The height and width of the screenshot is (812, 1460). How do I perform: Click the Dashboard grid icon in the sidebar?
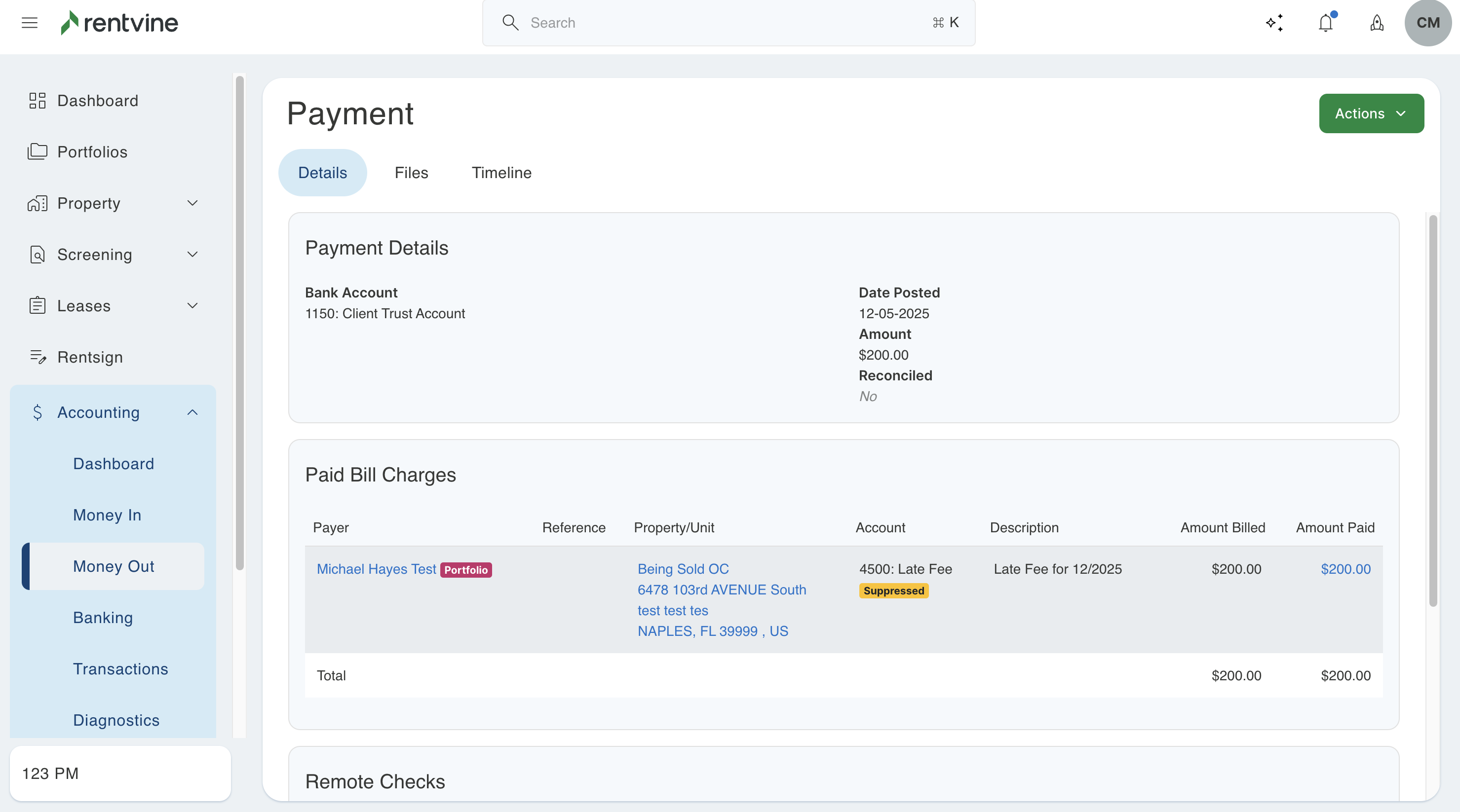(38, 101)
